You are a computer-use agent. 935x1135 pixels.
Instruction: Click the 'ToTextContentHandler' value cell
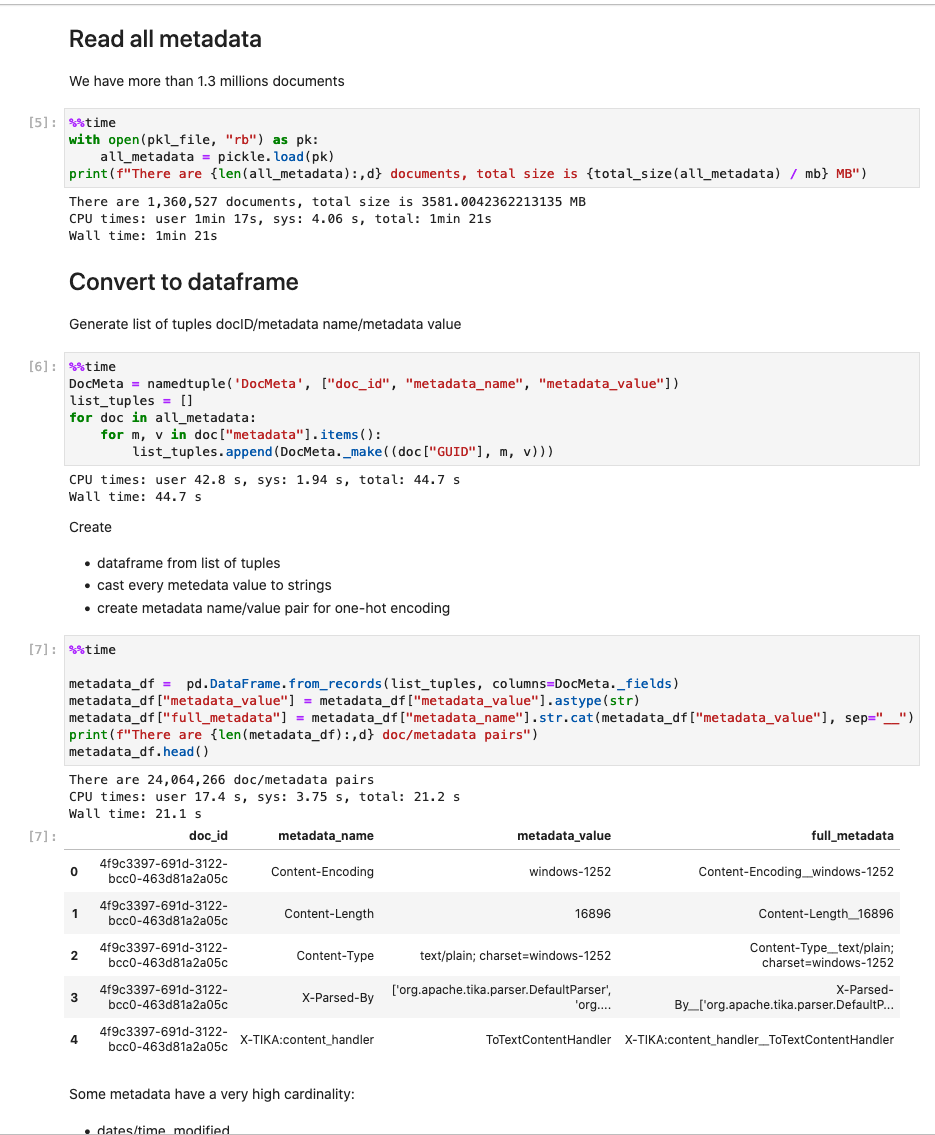point(548,1040)
